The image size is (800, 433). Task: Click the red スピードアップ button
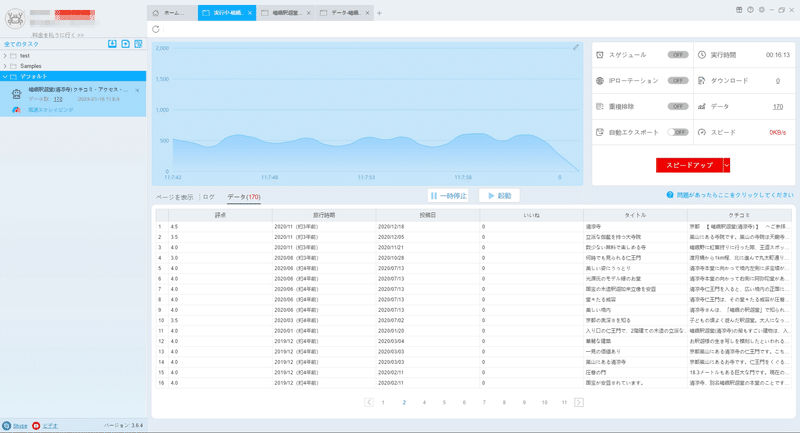pos(689,165)
